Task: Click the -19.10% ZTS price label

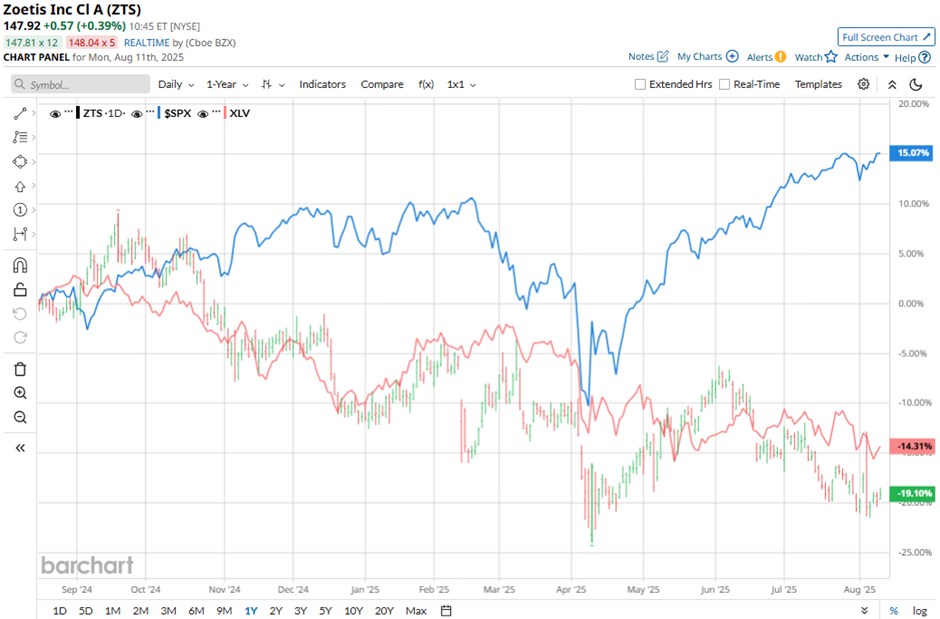Action: [x=912, y=494]
